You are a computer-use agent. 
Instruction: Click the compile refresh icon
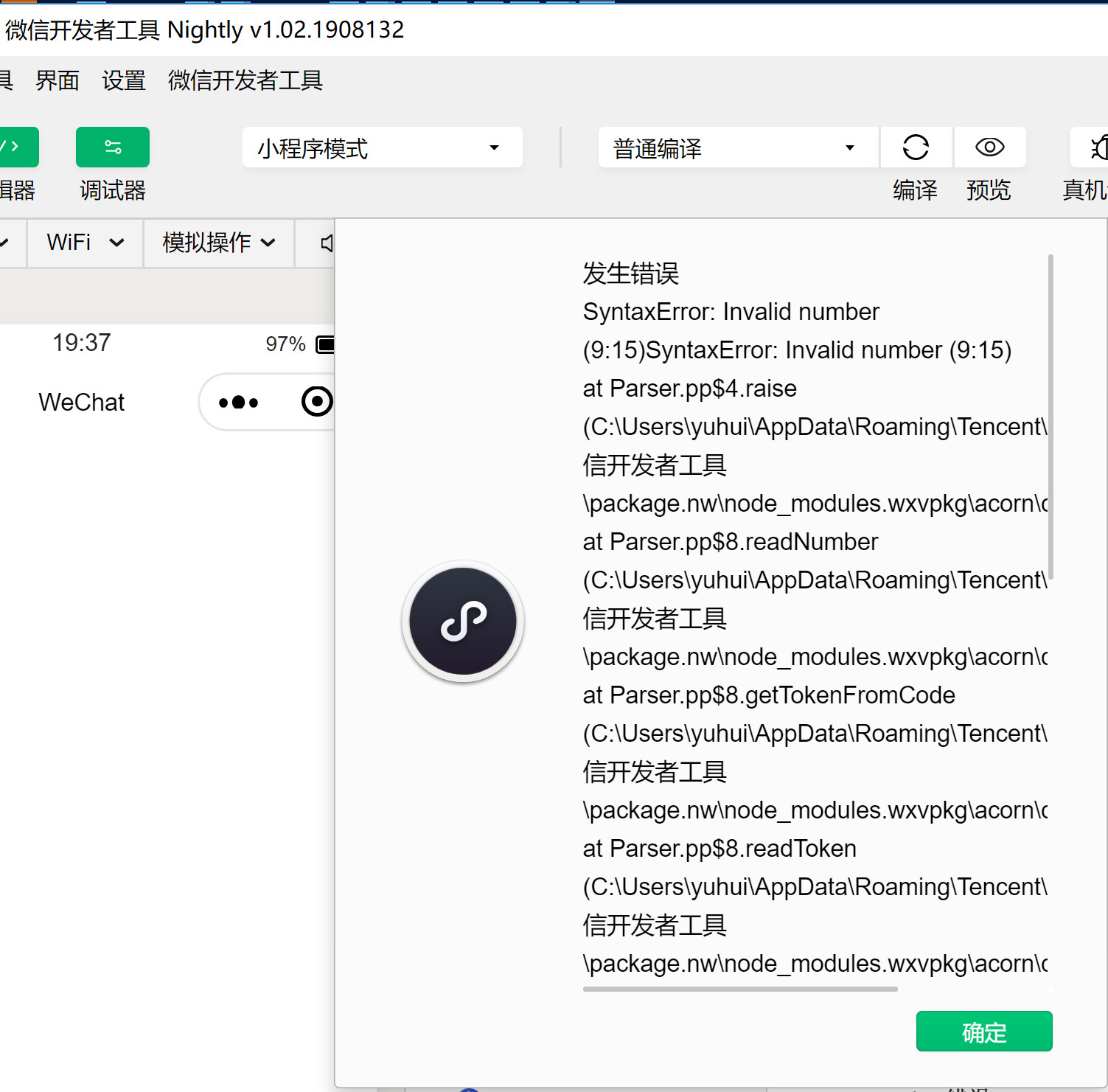click(x=916, y=147)
